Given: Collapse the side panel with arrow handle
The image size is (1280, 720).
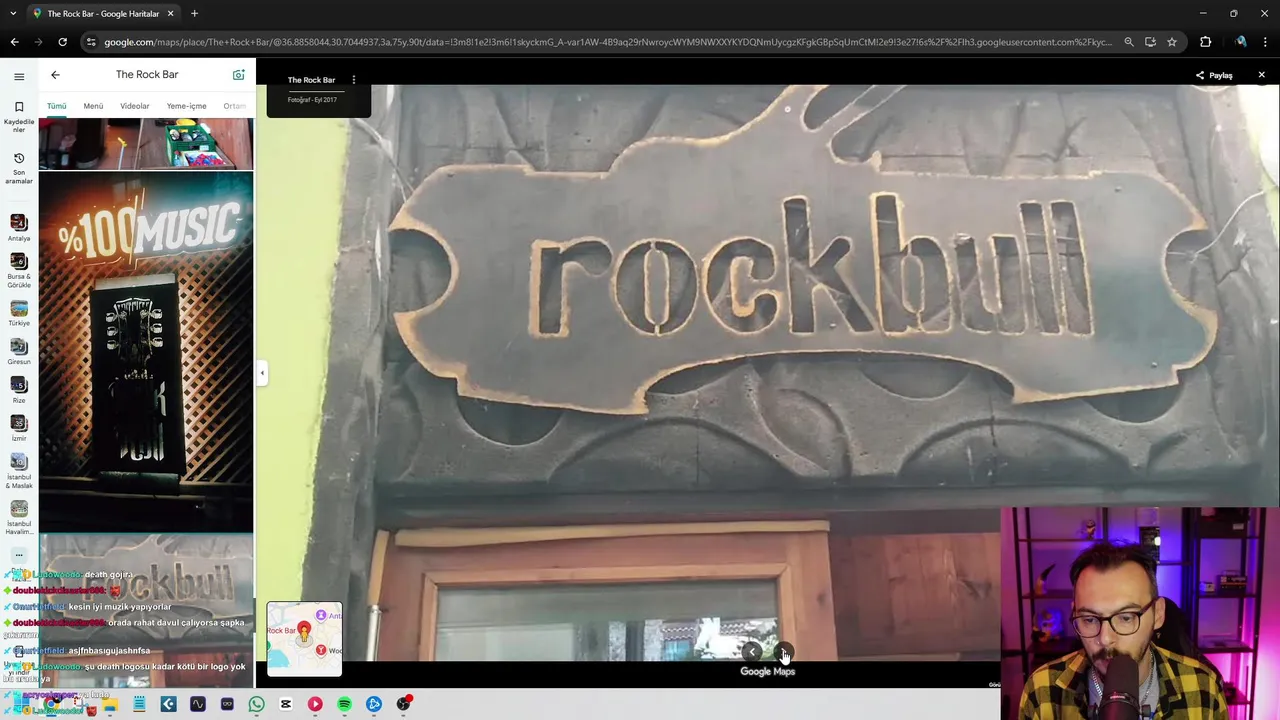Looking at the screenshot, I should point(262,373).
